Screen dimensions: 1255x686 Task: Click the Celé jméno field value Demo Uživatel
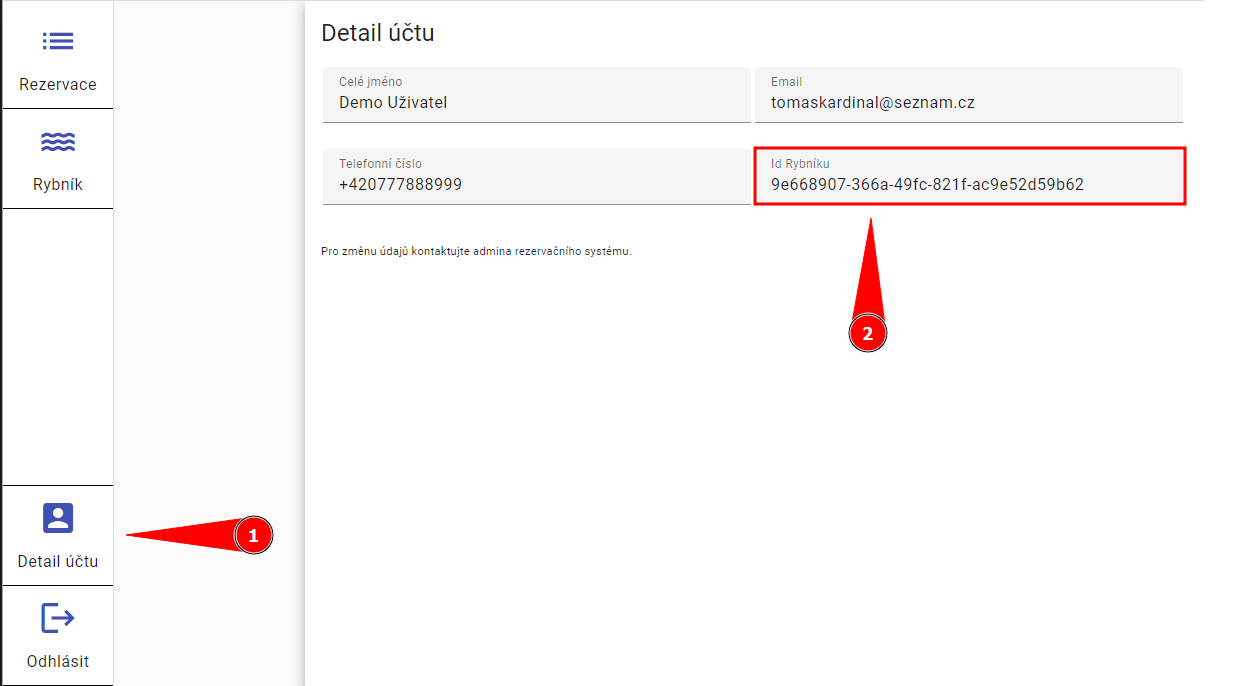click(x=392, y=102)
